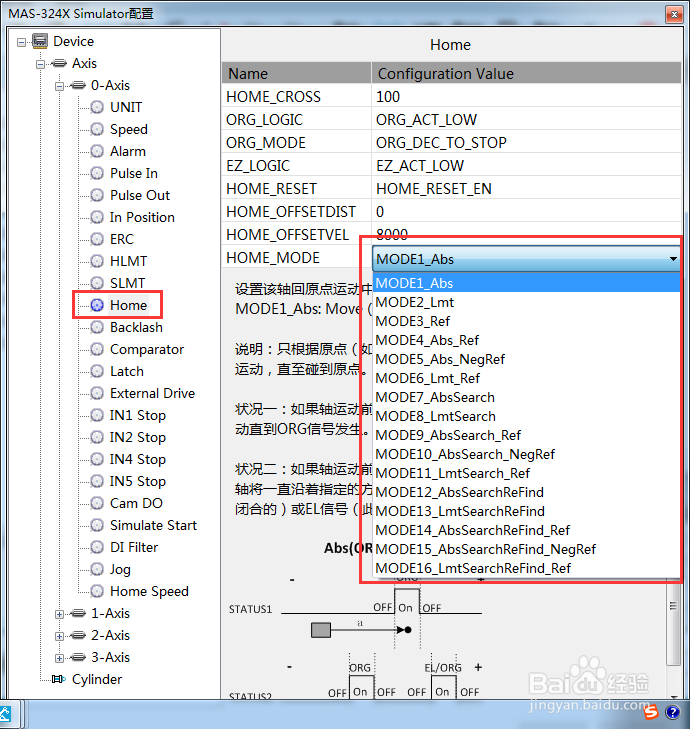The height and width of the screenshot is (729, 690).
Task: Select MODE8_LmtSearch option
Action: click(x=526, y=416)
